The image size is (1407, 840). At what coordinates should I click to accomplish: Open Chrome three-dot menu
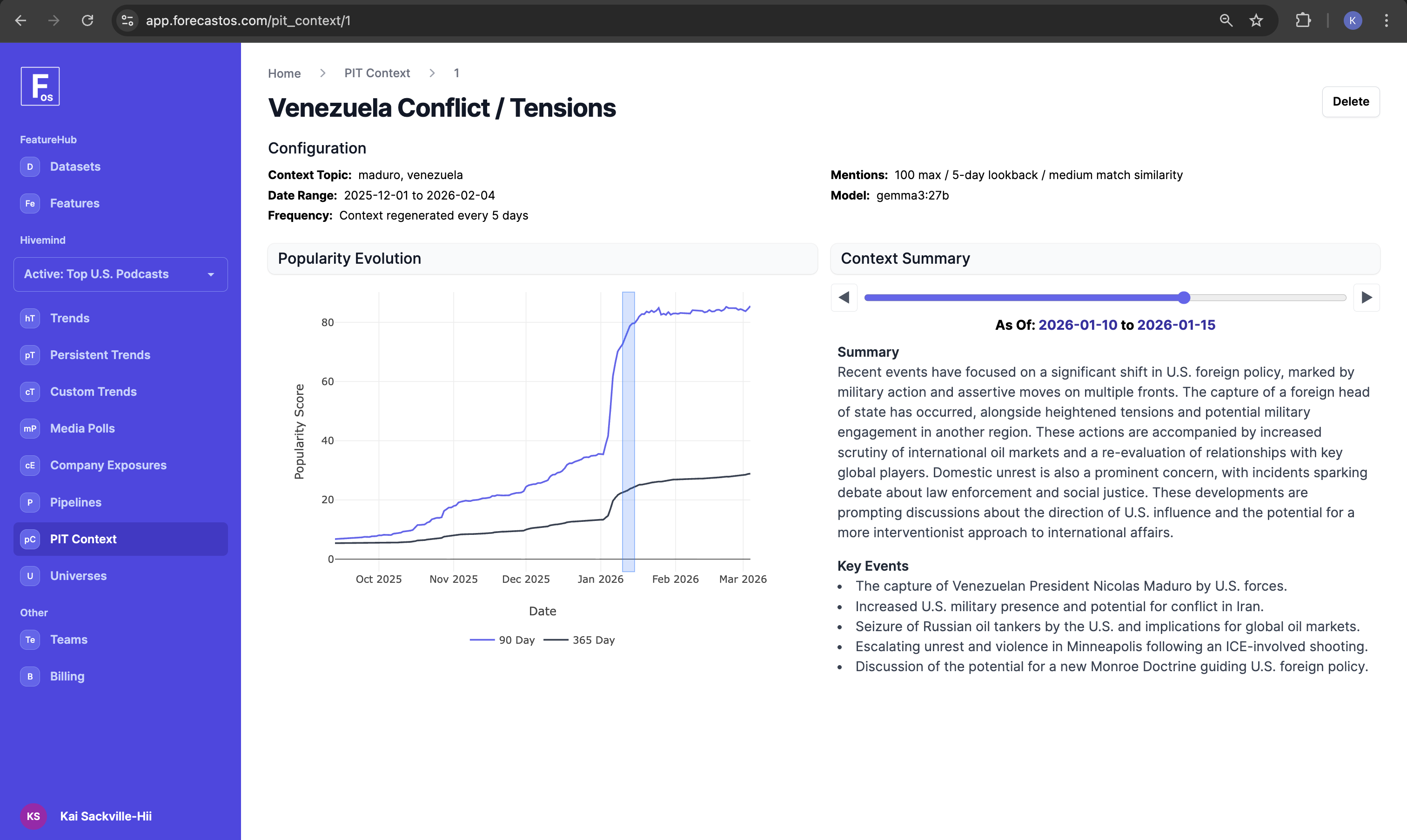(x=1386, y=21)
